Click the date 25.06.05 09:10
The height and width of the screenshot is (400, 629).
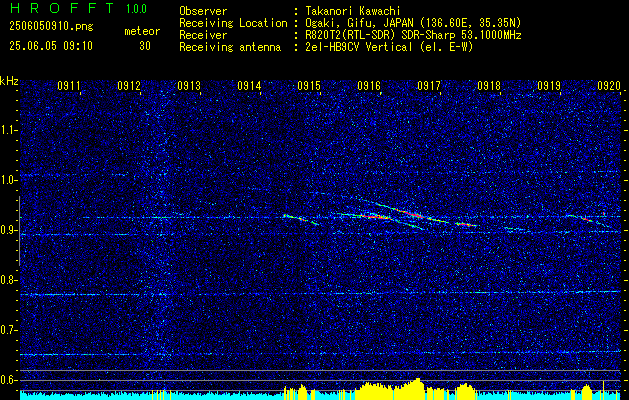51,46
